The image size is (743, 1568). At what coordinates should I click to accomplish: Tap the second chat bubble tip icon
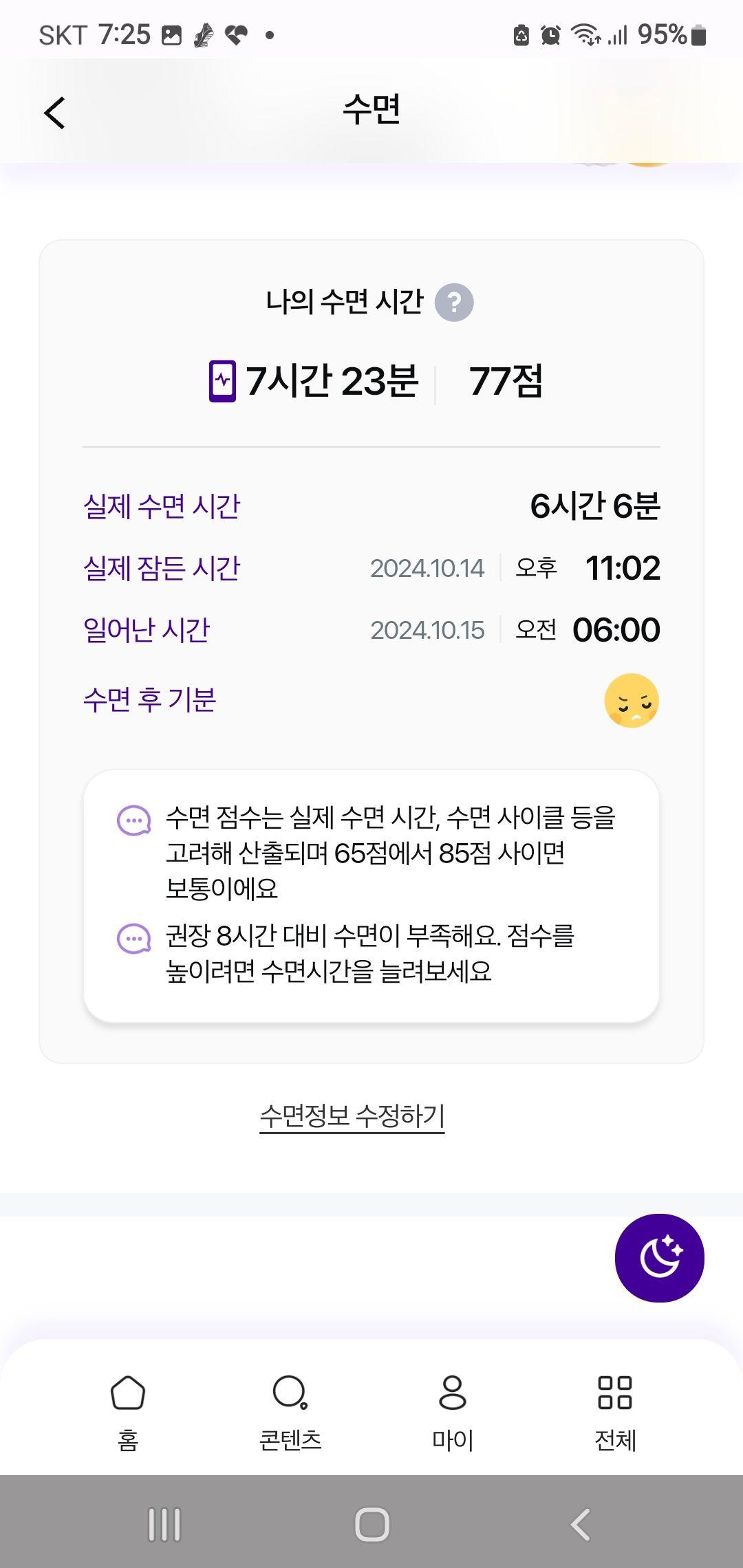pos(134,939)
